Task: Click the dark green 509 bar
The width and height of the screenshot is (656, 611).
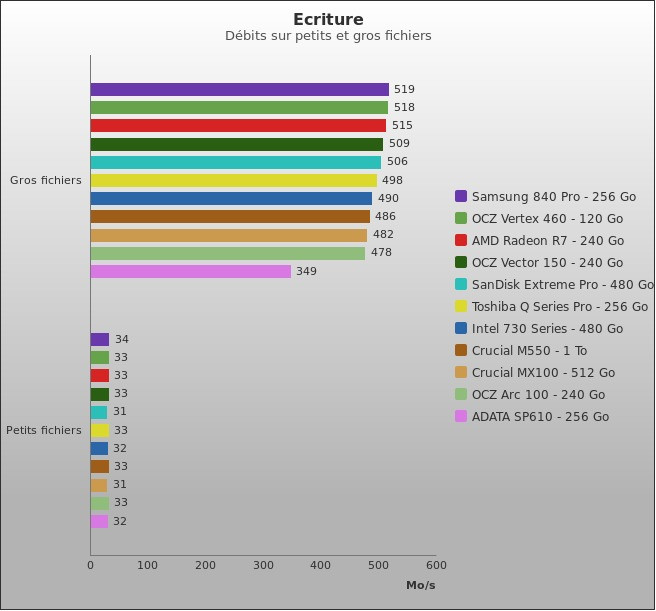Action: [x=237, y=144]
